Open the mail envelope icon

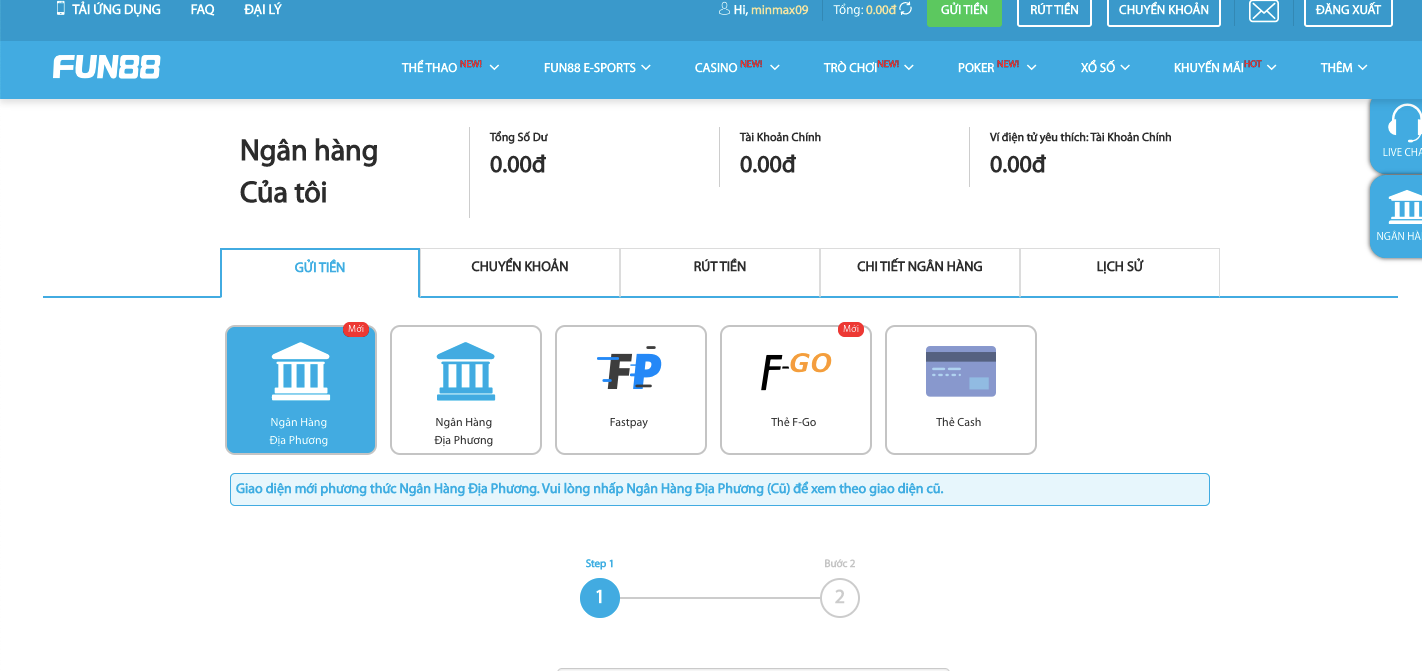click(1264, 11)
